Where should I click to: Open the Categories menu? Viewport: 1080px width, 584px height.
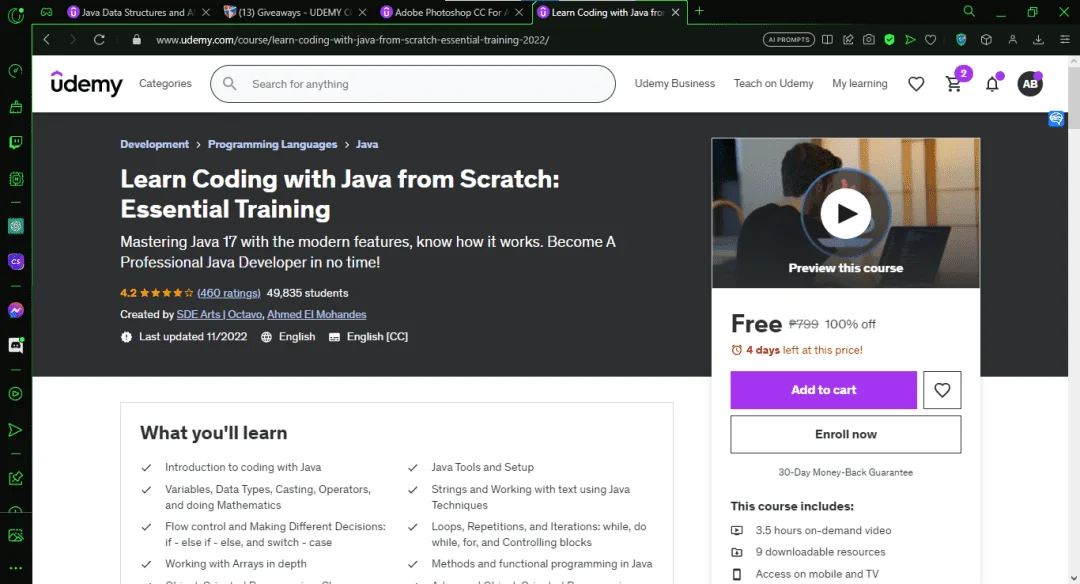click(x=165, y=83)
